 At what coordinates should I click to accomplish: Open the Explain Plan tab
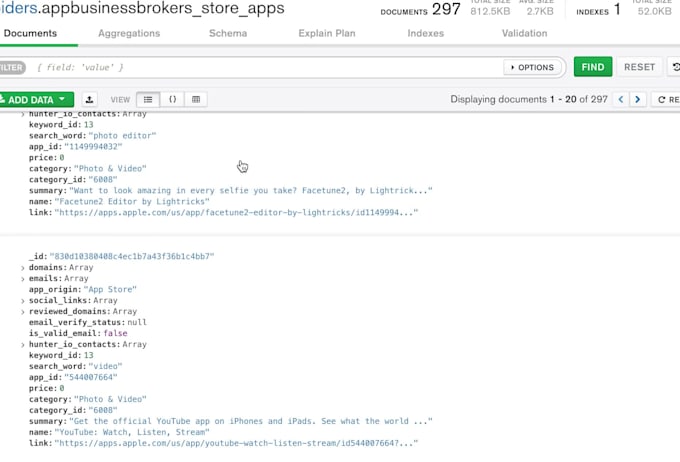pyautogui.click(x=327, y=33)
